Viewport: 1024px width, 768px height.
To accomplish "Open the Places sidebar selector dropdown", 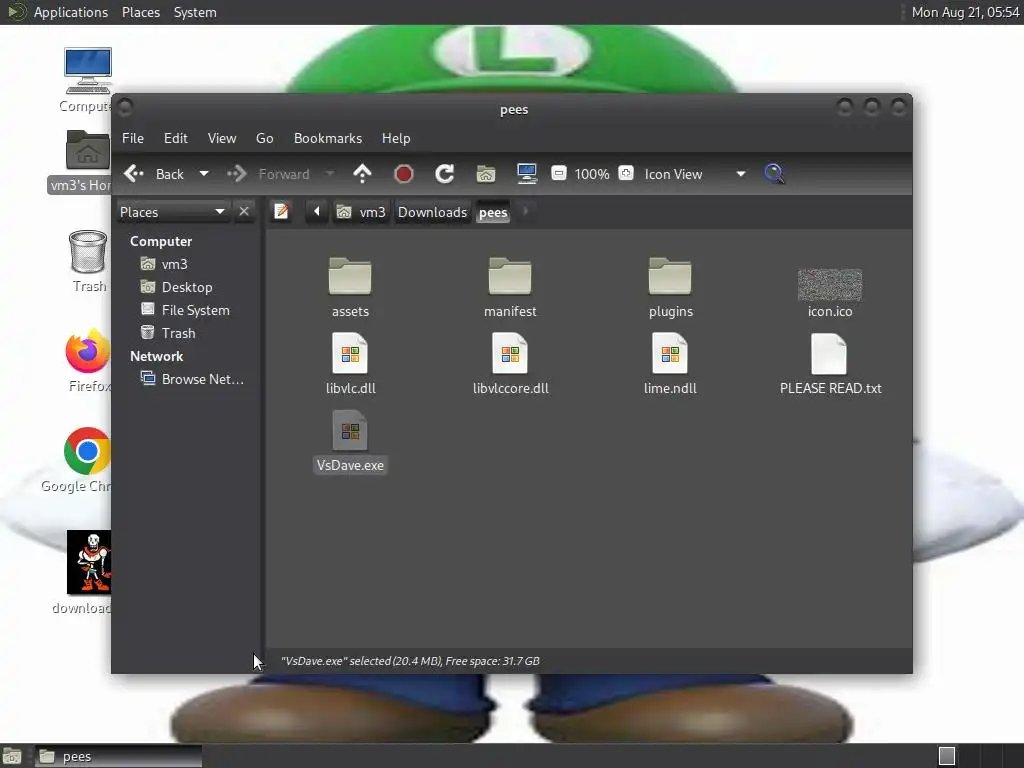I will coord(173,212).
